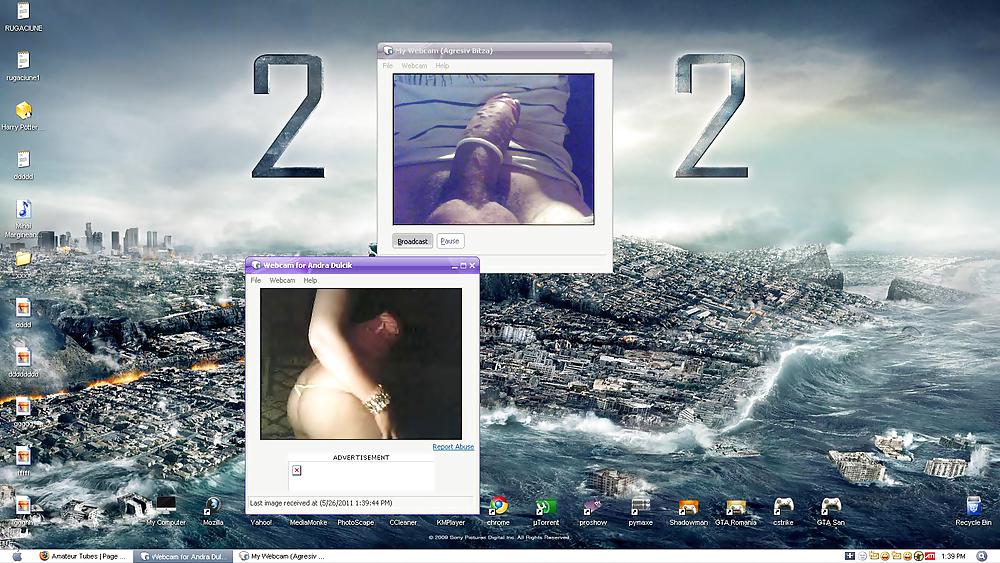Screen dimensions: 1000x563
Task: Maximize the Webcam for Andra Dulcik window
Action: 463,265
